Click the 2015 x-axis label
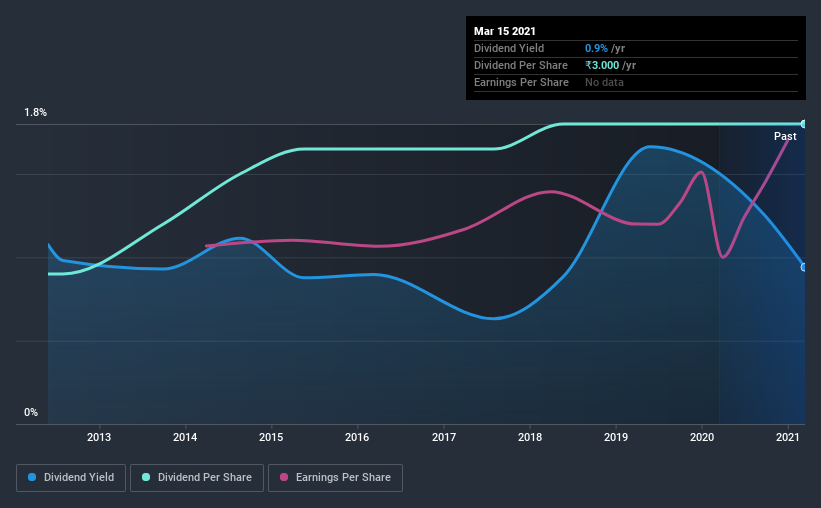The image size is (821, 508). 271,437
